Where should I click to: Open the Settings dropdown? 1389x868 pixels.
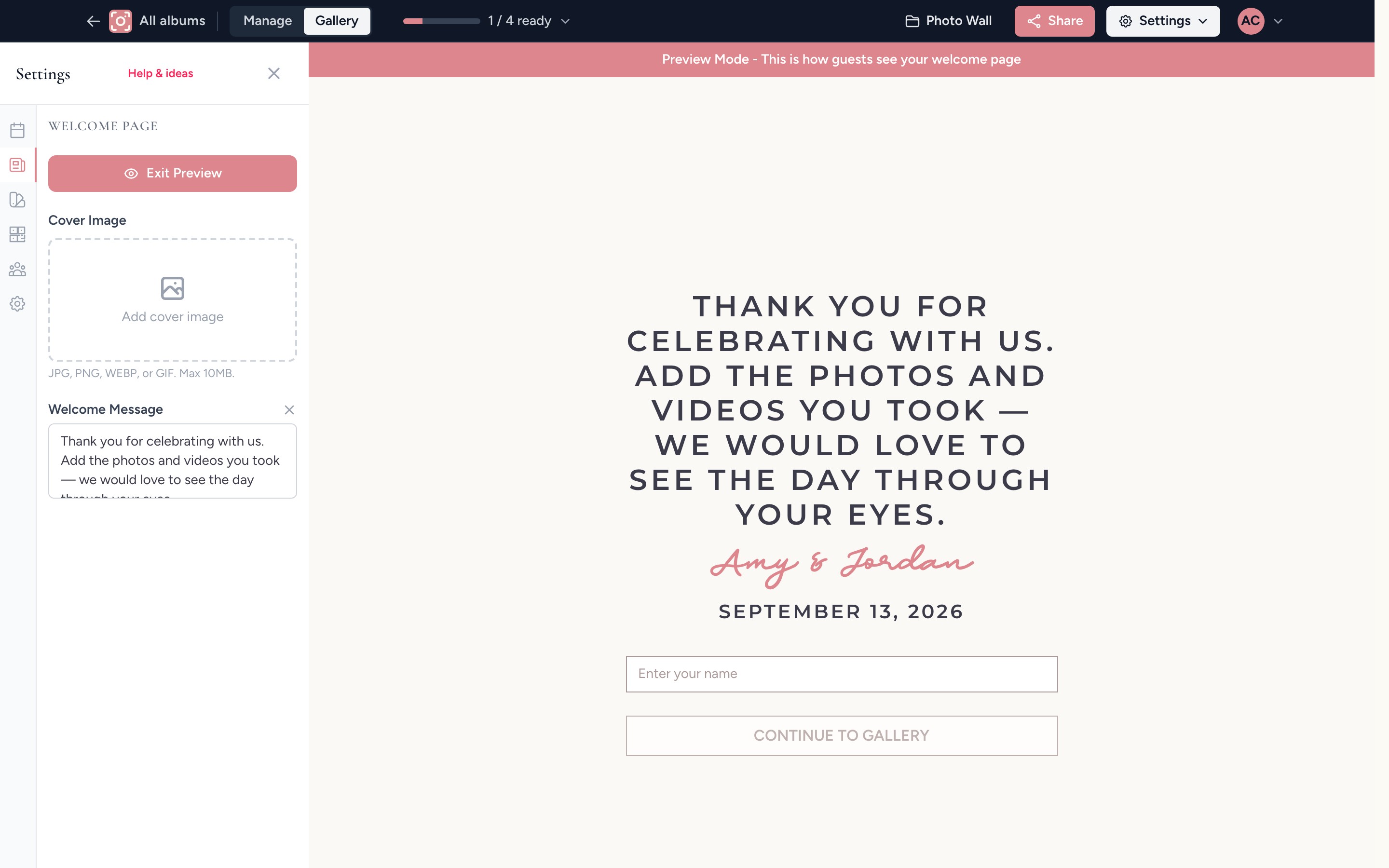1163,21
